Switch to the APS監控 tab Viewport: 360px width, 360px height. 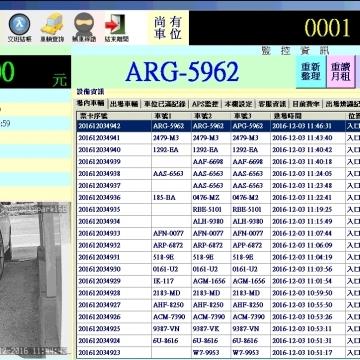coord(205,104)
